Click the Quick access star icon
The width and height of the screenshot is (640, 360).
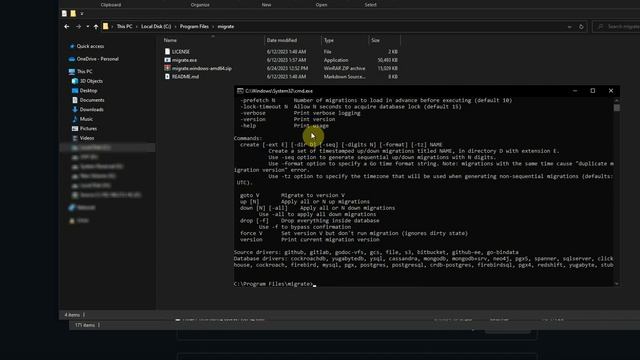pos(72,47)
